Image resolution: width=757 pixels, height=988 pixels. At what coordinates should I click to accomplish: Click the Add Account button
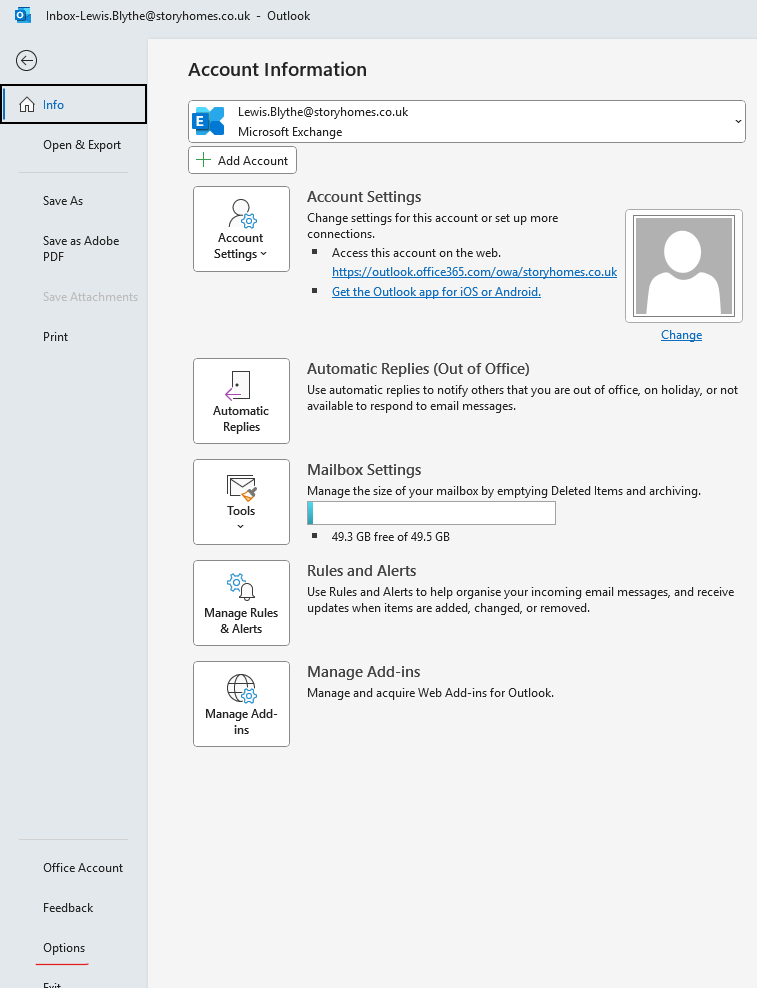242,160
